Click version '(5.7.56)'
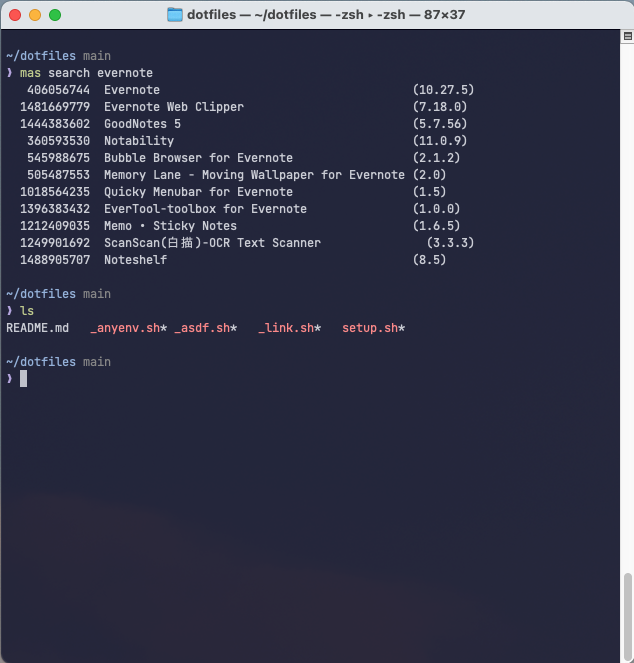The height and width of the screenshot is (663, 634). [440, 124]
